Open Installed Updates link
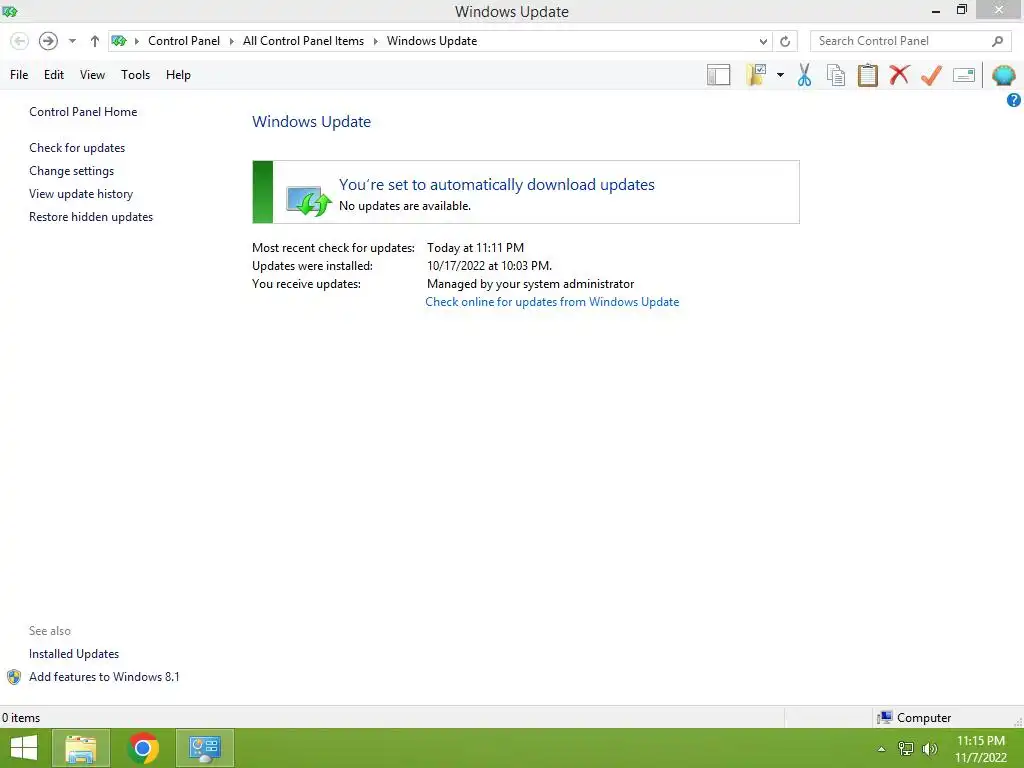The height and width of the screenshot is (768, 1024). pyautogui.click(x=74, y=654)
